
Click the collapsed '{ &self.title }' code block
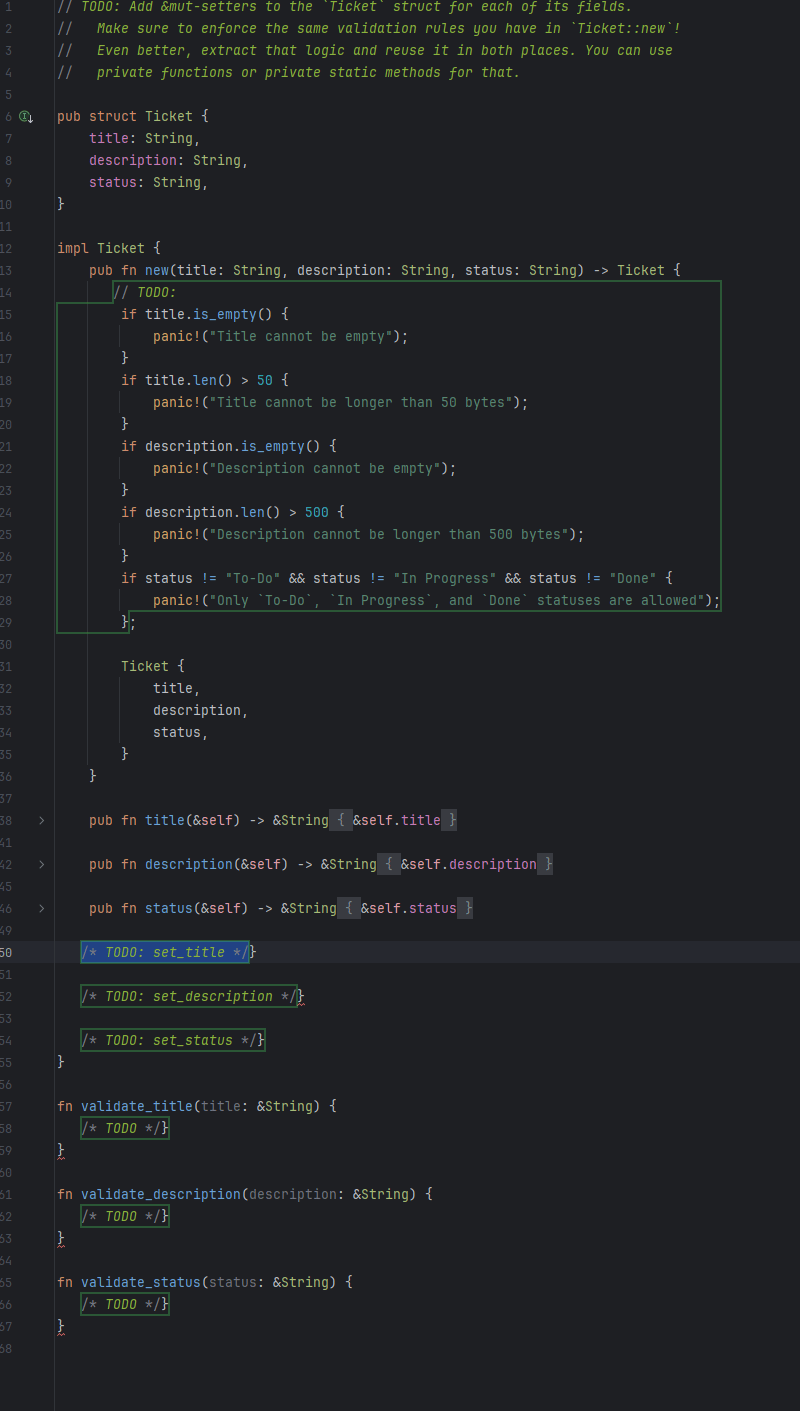[396, 820]
